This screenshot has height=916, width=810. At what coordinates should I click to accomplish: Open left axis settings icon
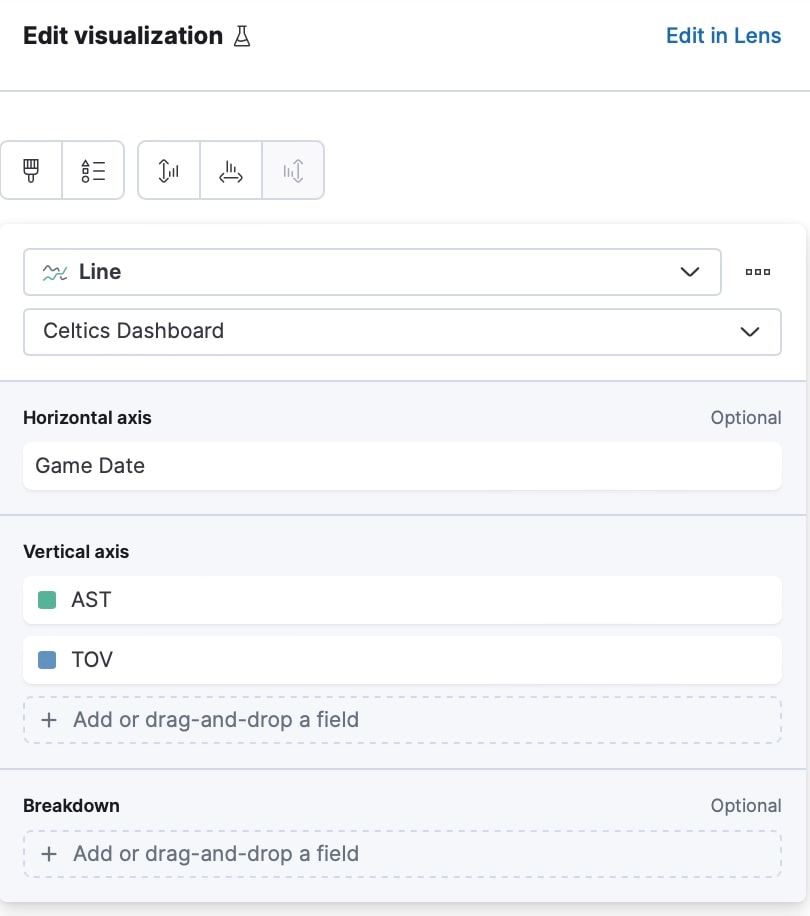click(x=169, y=170)
